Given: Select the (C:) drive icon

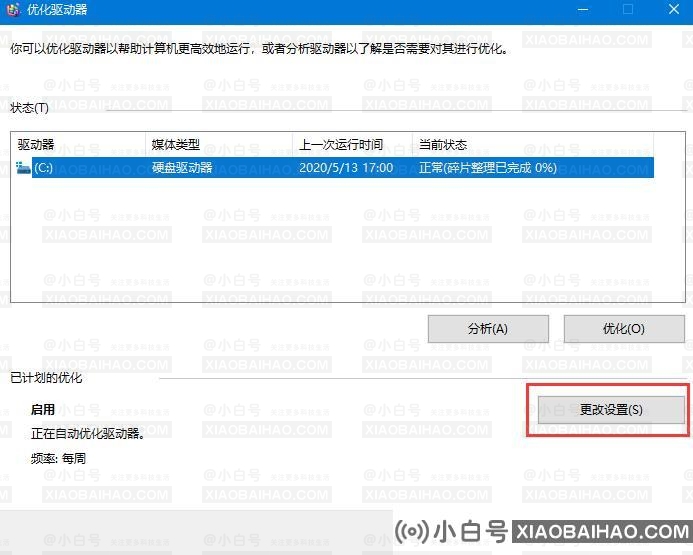Looking at the screenshot, I should point(23,168).
